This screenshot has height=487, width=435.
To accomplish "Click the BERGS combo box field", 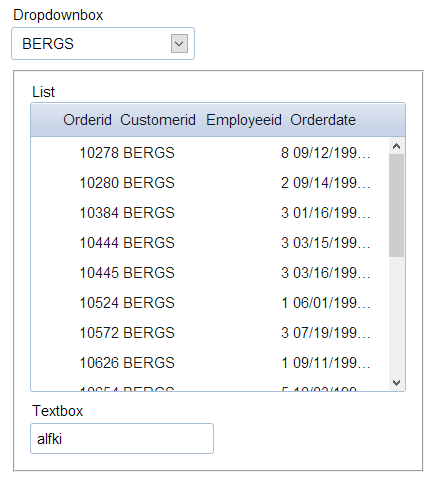I will (103, 44).
